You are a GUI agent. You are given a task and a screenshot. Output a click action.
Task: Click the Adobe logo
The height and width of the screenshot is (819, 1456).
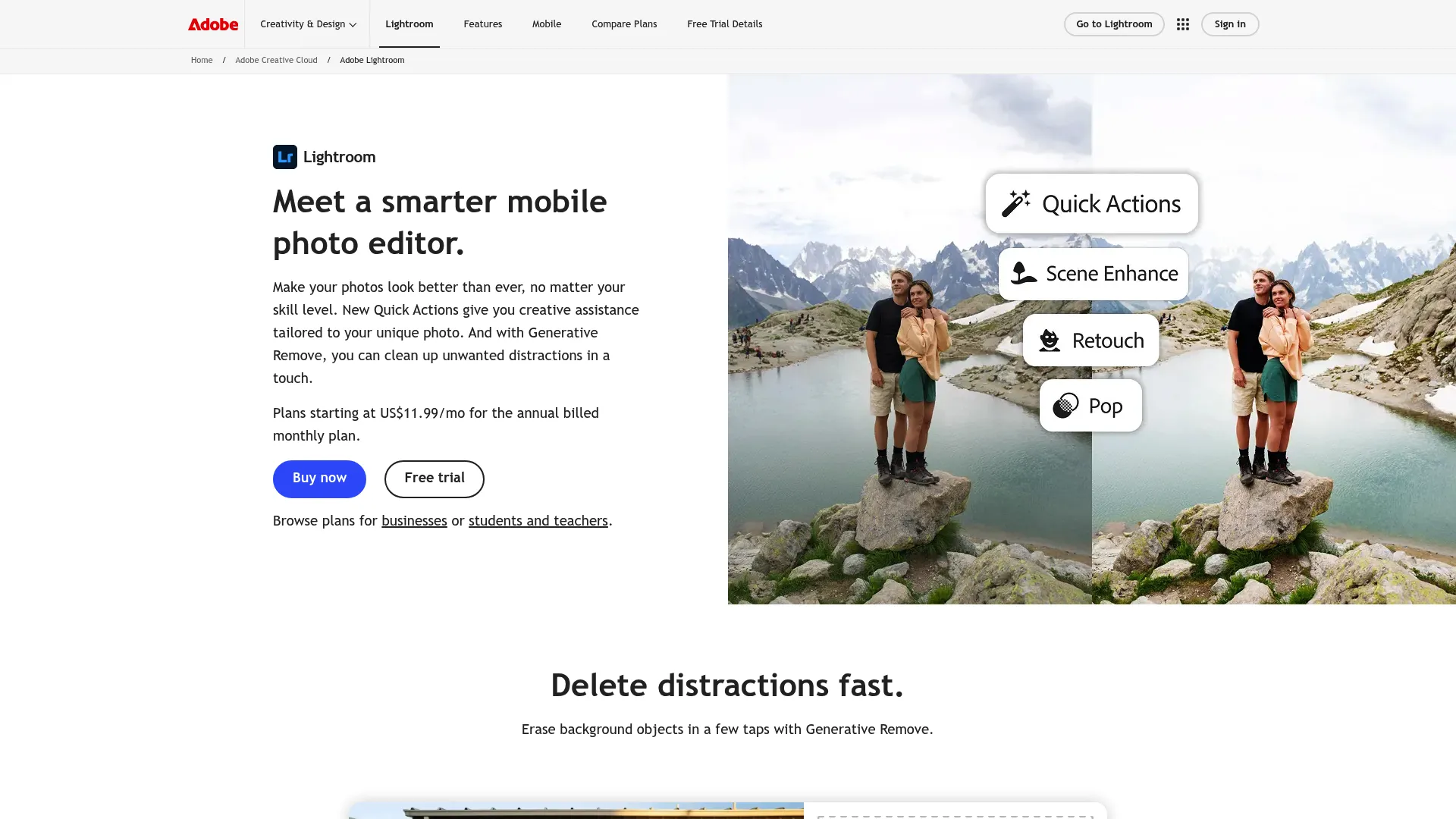(x=213, y=24)
